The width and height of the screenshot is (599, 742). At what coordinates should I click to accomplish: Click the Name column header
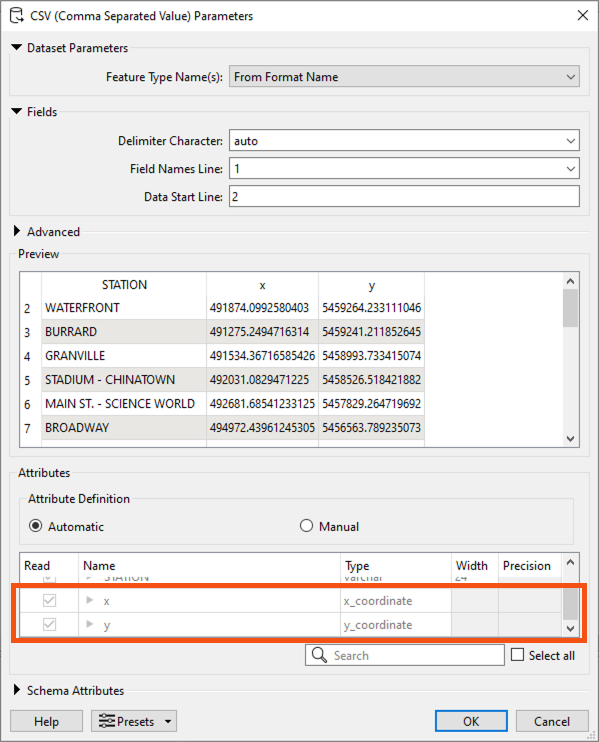click(x=209, y=565)
